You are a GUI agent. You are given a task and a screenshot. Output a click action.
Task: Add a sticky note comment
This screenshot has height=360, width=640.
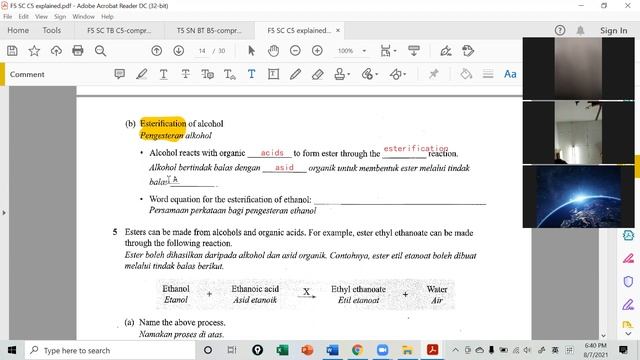point(120,74)
